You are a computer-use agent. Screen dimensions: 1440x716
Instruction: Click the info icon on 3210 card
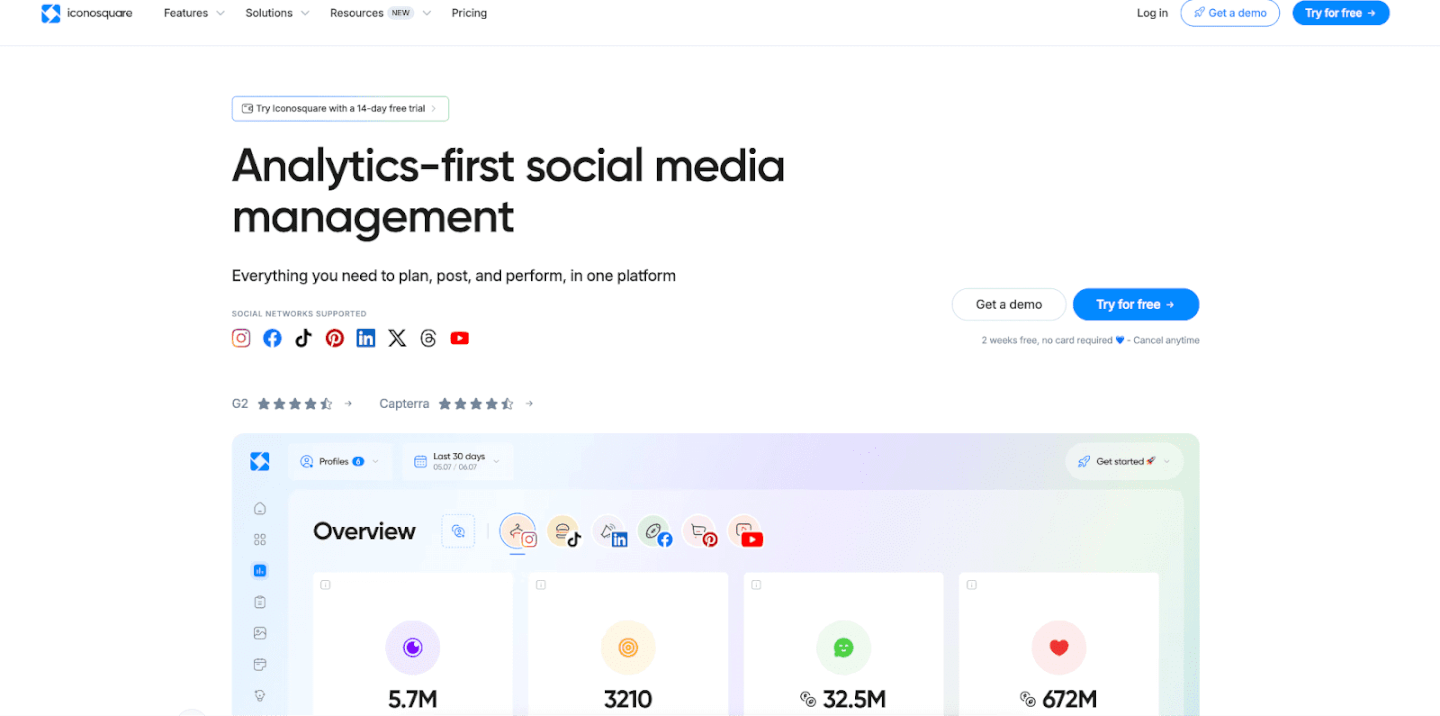(x=541, y=585)
